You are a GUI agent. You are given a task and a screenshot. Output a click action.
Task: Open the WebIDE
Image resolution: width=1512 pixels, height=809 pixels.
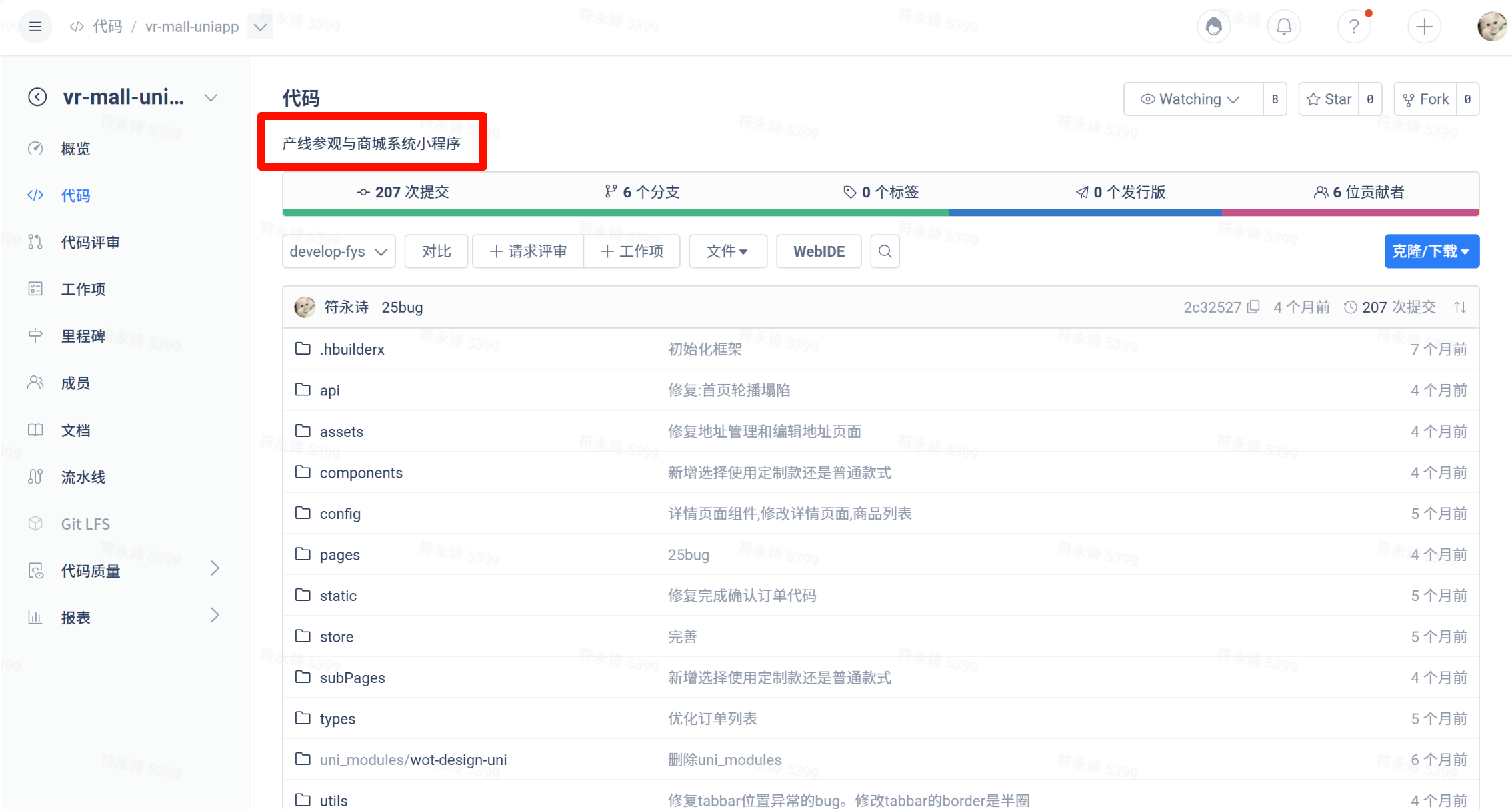click(x=819, y=251)
